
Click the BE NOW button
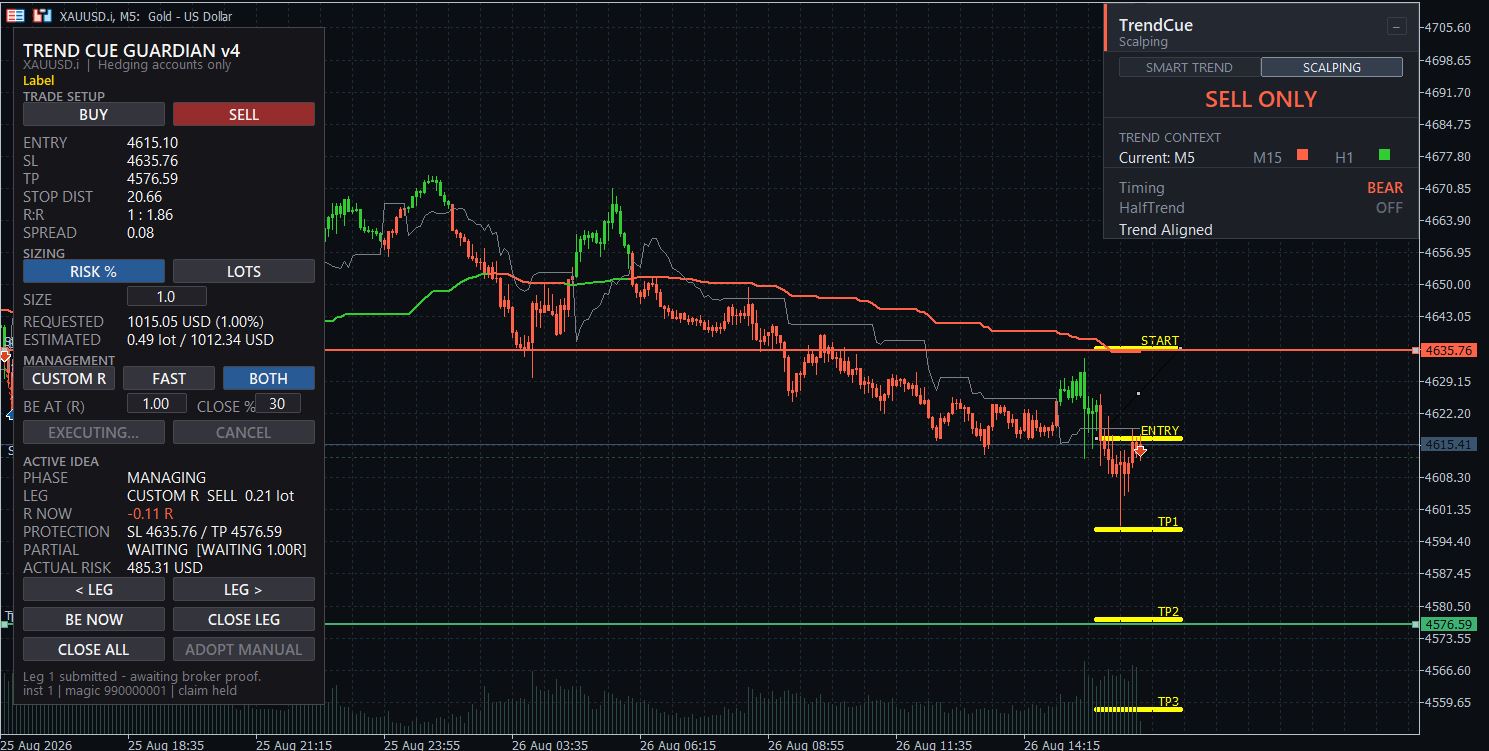[x=93, y=619]
